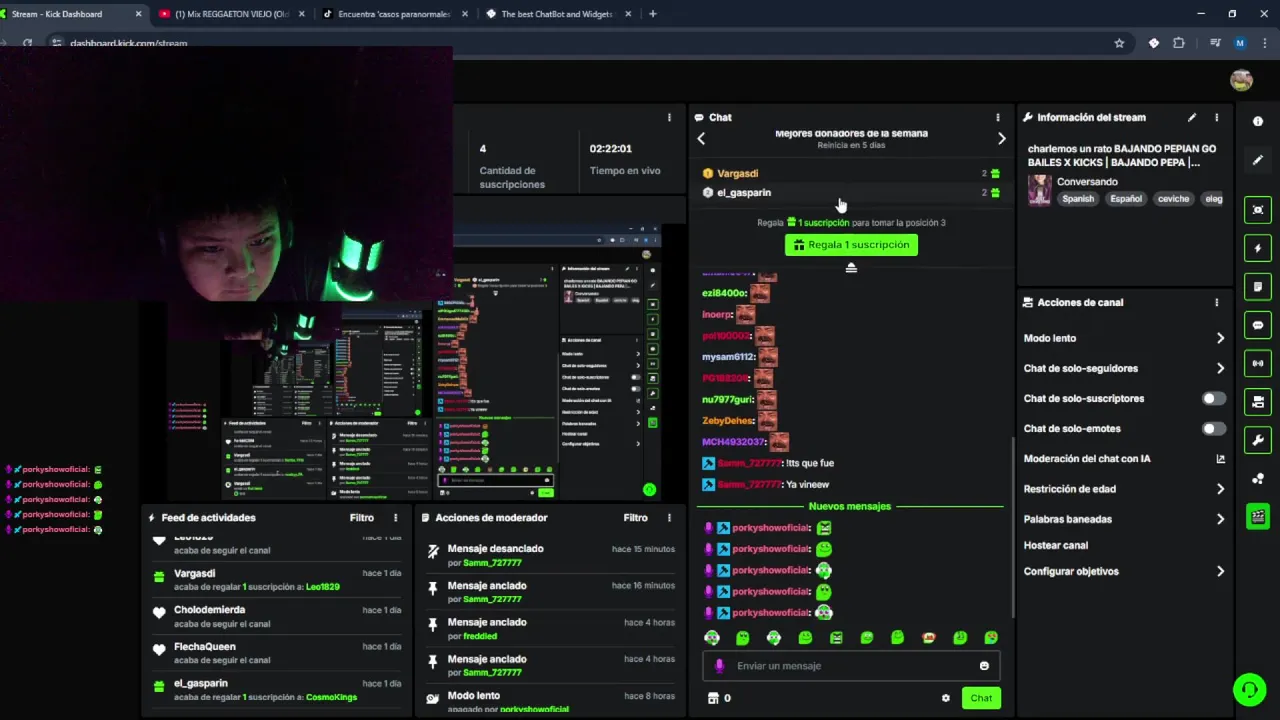Open the wrench tools sidebar icon

click(1258, 440)
